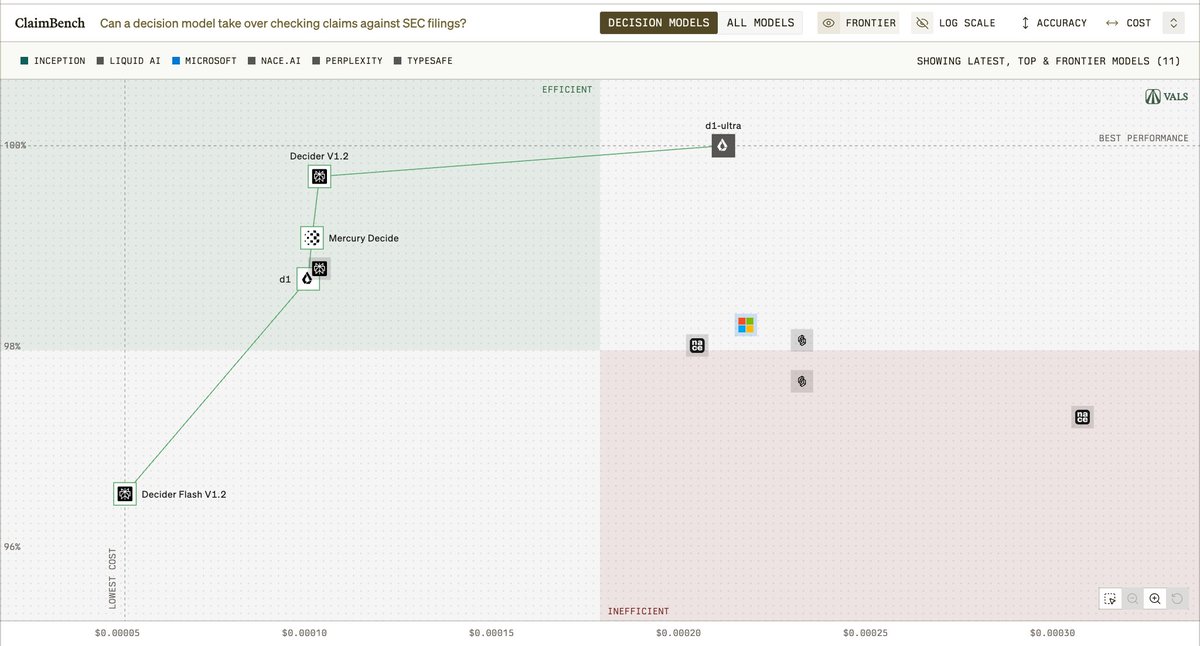Click the 'Mercury Decide' label text
1200x646 pixels.
364,238
